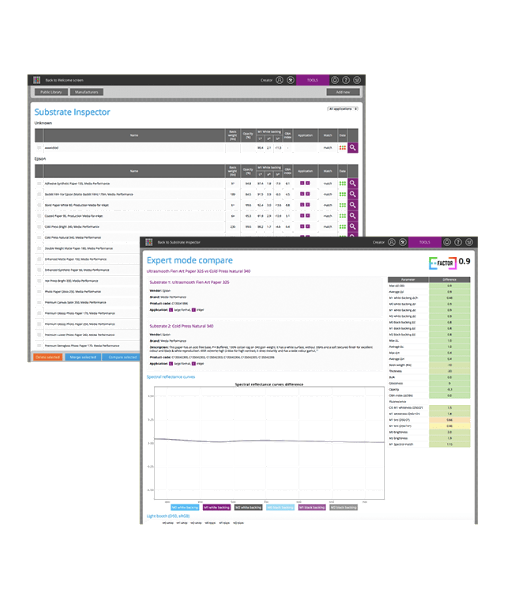505x600 pixels.
Task: Click the Substrate 2: Cold Press Natural heading
Action: pyautogui.click(x=181, y=326)
